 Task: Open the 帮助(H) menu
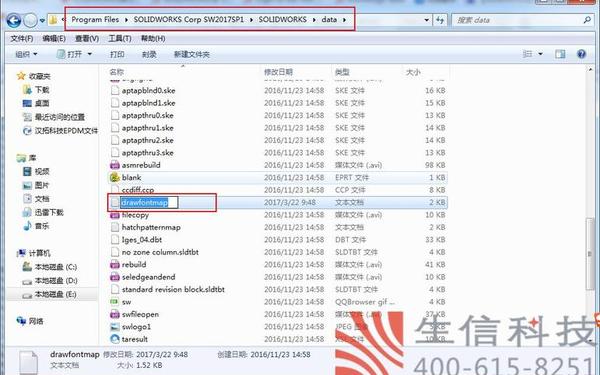click(153, 39)
